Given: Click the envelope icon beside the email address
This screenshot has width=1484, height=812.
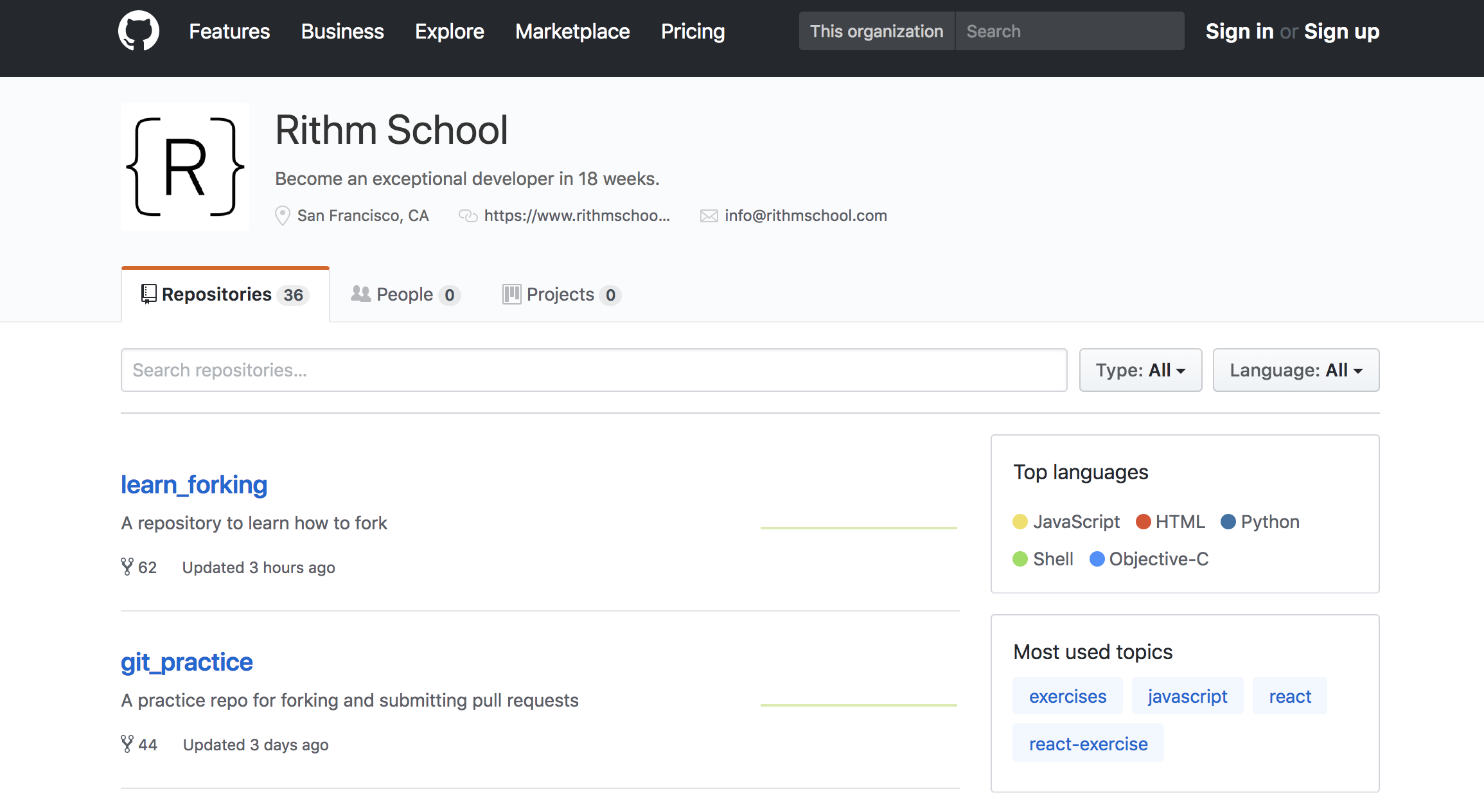Looking at the screenshot, I should 709,216.
